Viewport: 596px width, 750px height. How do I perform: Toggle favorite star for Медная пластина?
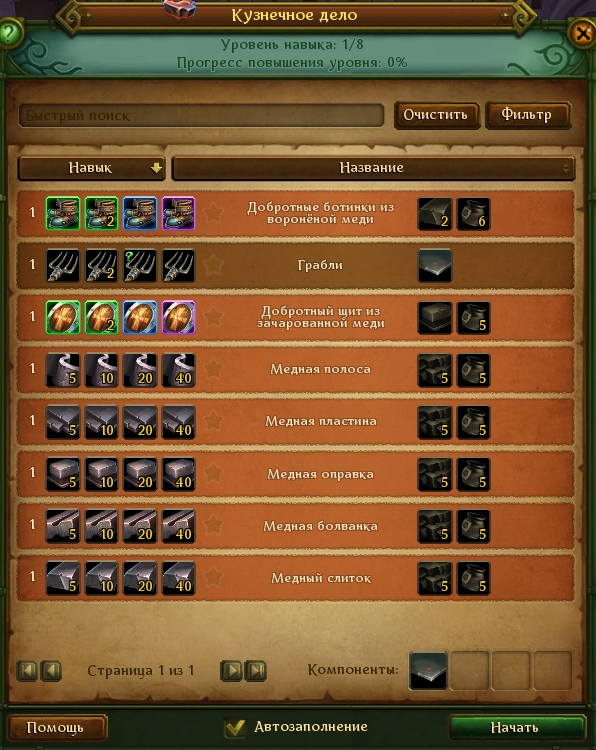(213, 421)
